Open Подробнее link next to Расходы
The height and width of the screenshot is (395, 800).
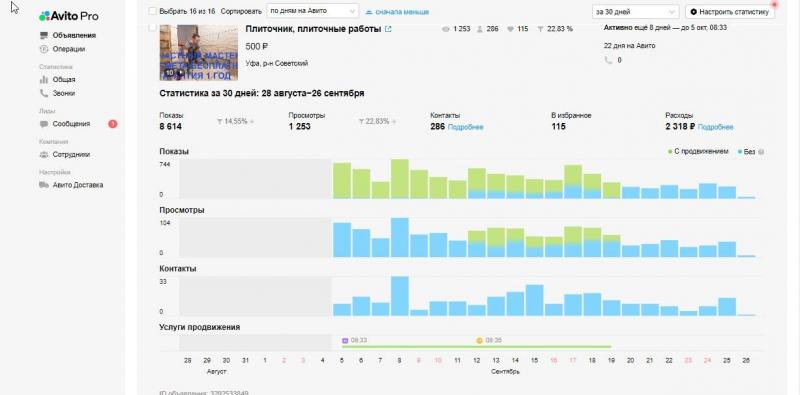pyautogui.click(x=715, y=127)
